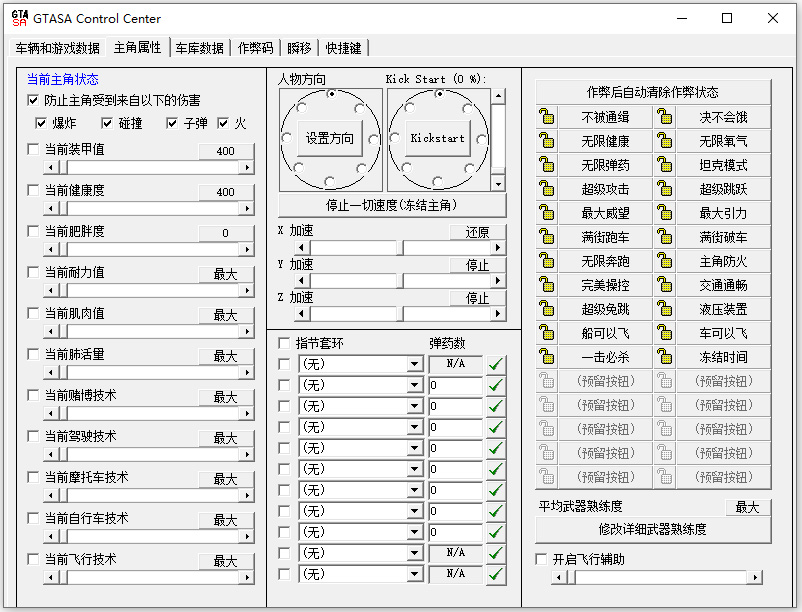Click the 修改详细武器熟练度 button
Image resolution: width=802 pixels, height=612 pixels.
point(653,530)
